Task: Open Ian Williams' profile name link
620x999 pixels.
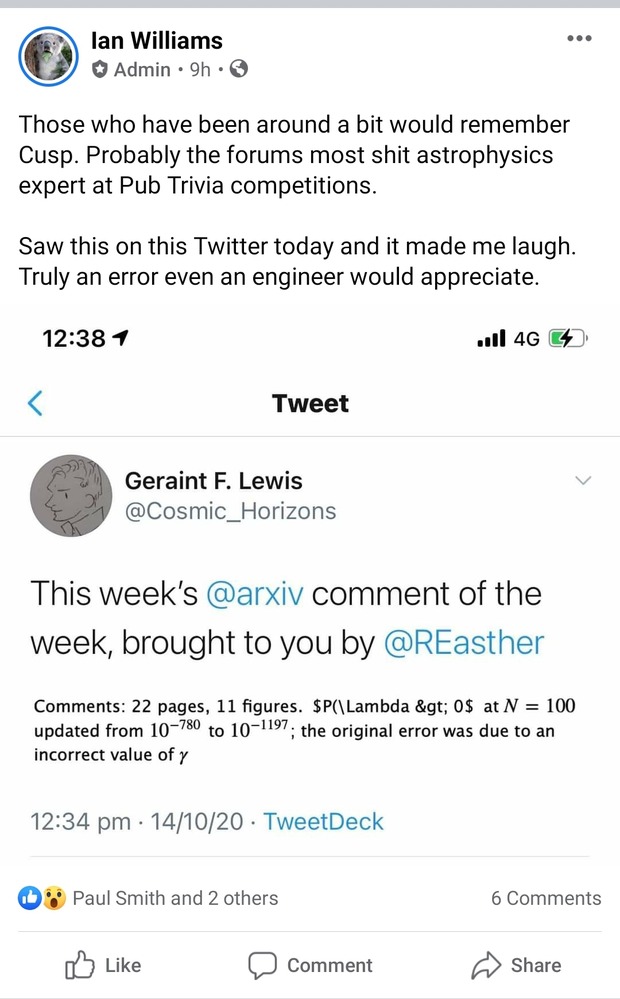Action: [x=156, y=41]
